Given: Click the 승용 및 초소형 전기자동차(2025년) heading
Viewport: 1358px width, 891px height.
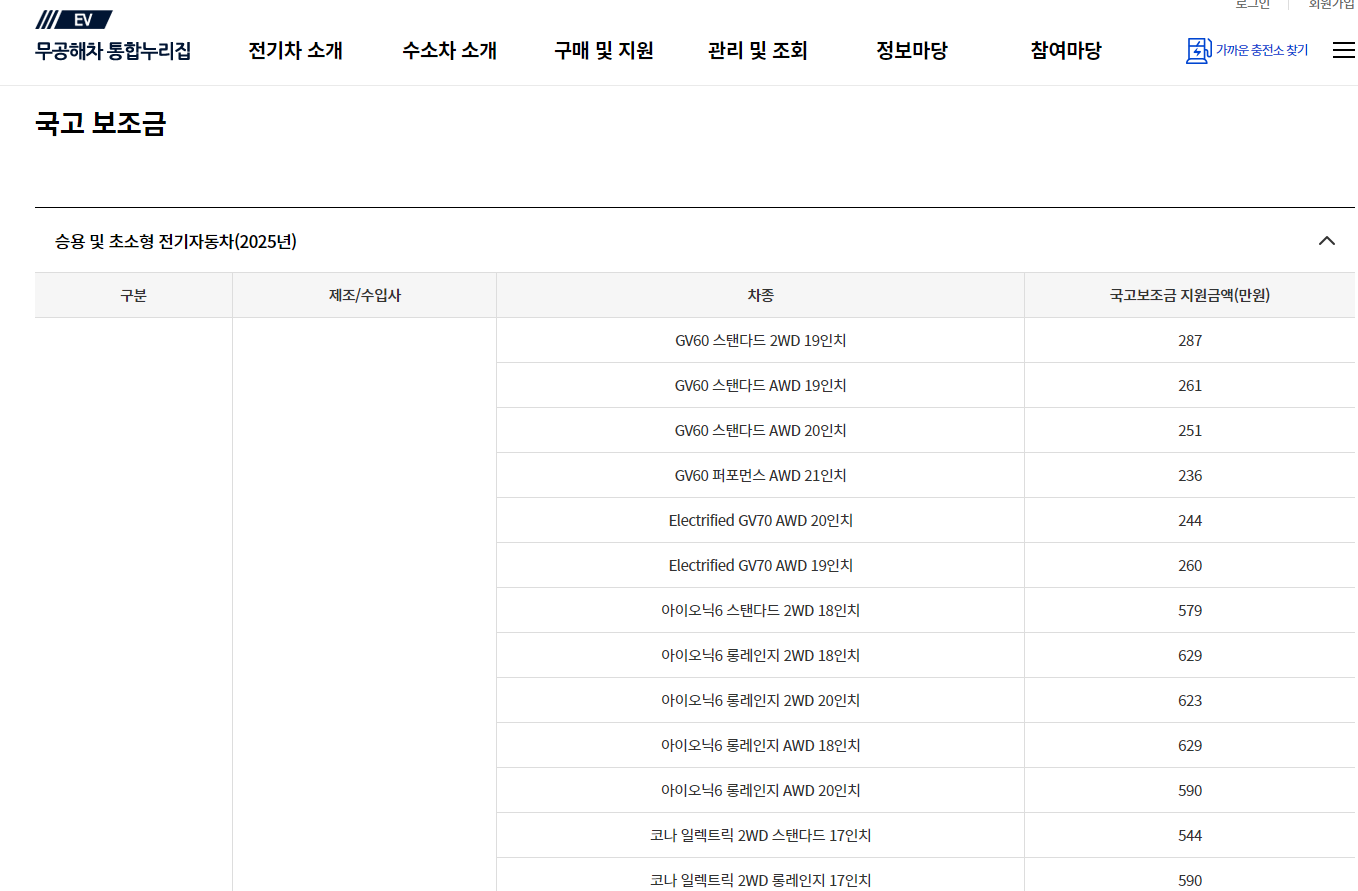Looking at the screenshot, I should point(176,241).
